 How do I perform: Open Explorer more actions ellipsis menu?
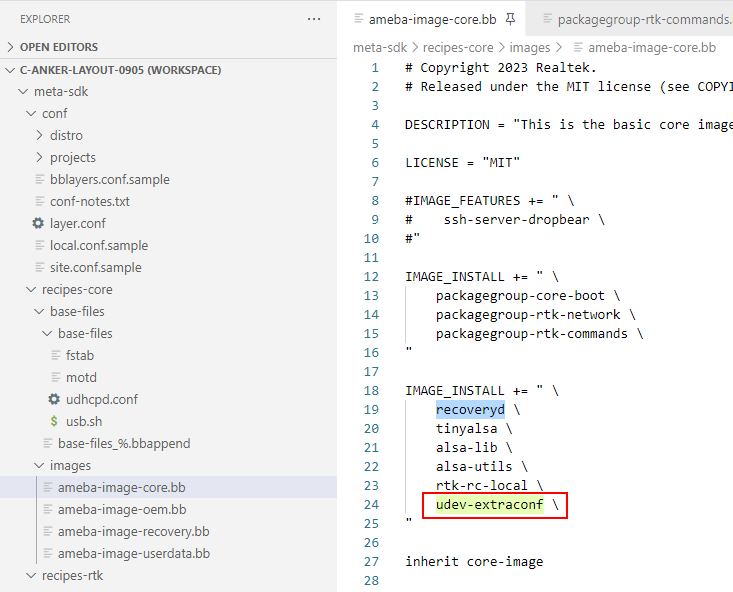tap(314, 19)
